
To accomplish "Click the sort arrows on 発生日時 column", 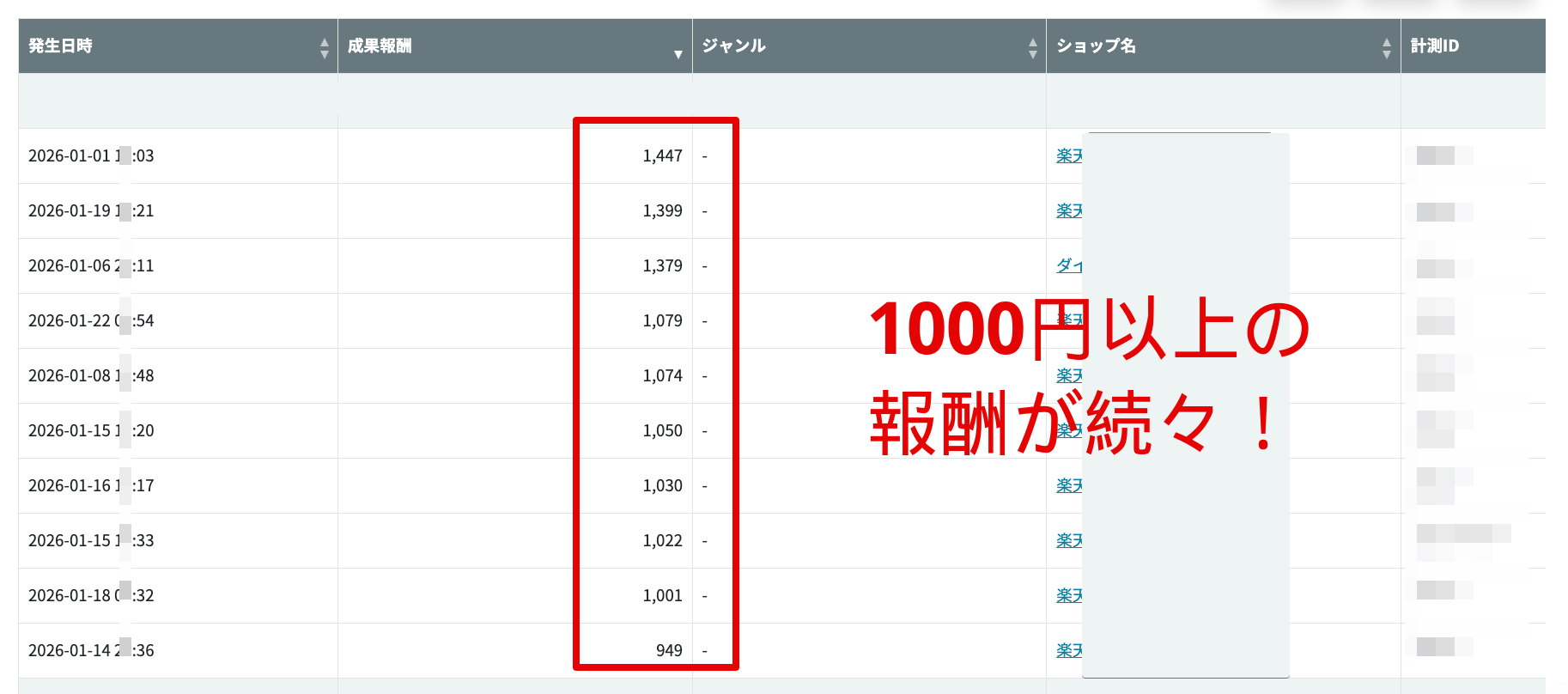I will click(324, 48).
